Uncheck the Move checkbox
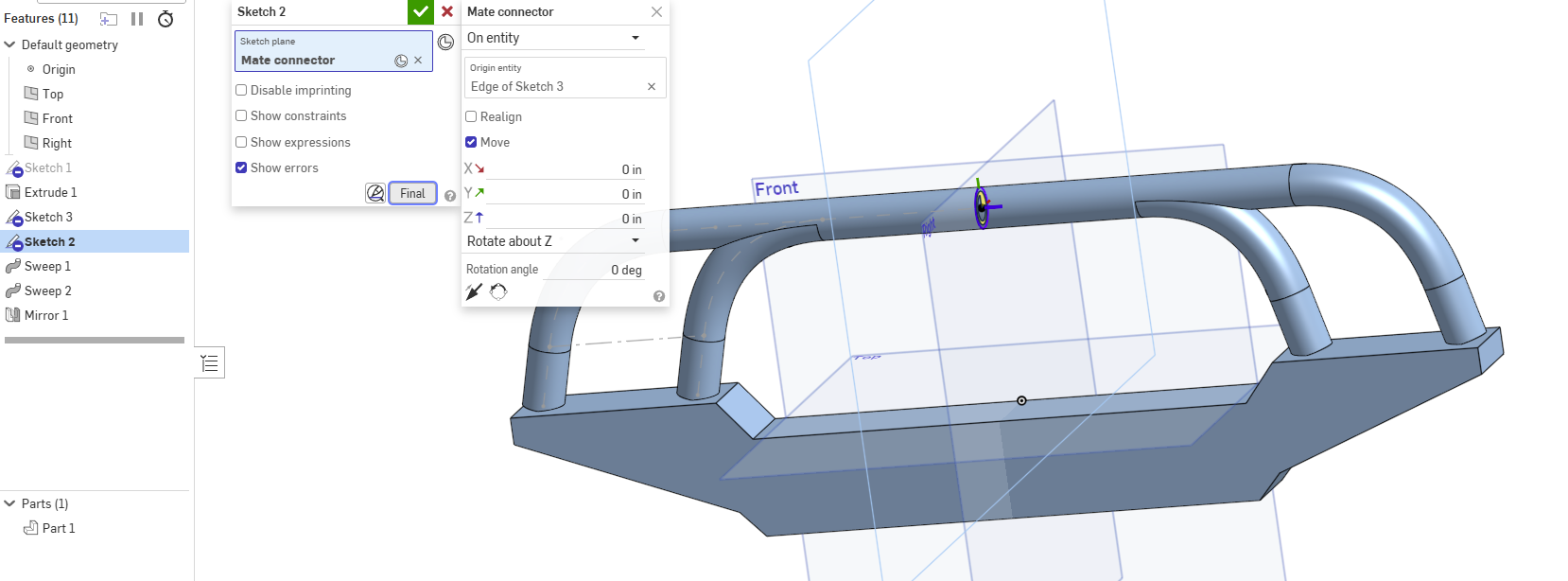 [x=471, y=142]
